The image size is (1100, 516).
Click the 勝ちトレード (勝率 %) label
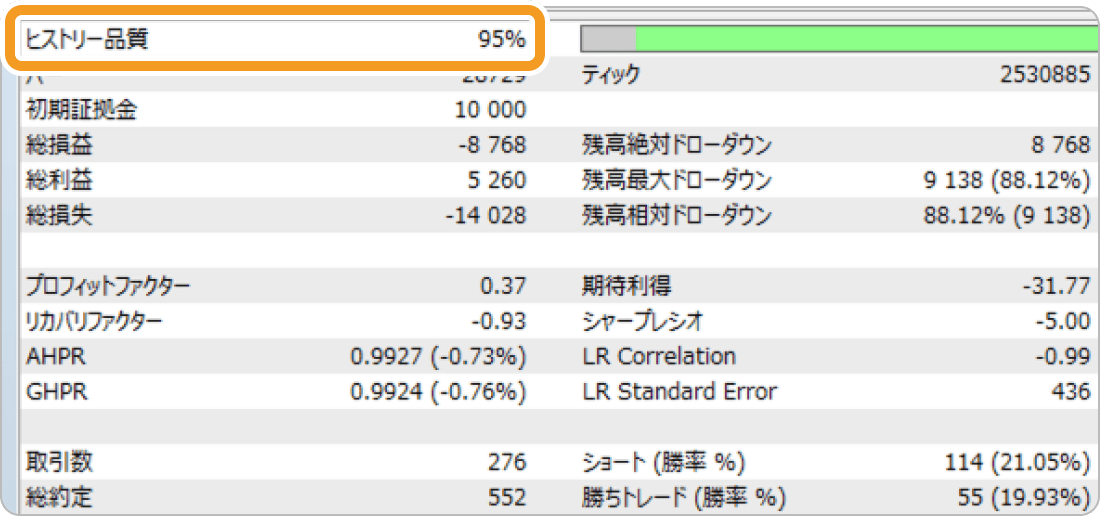click(683, 497)
